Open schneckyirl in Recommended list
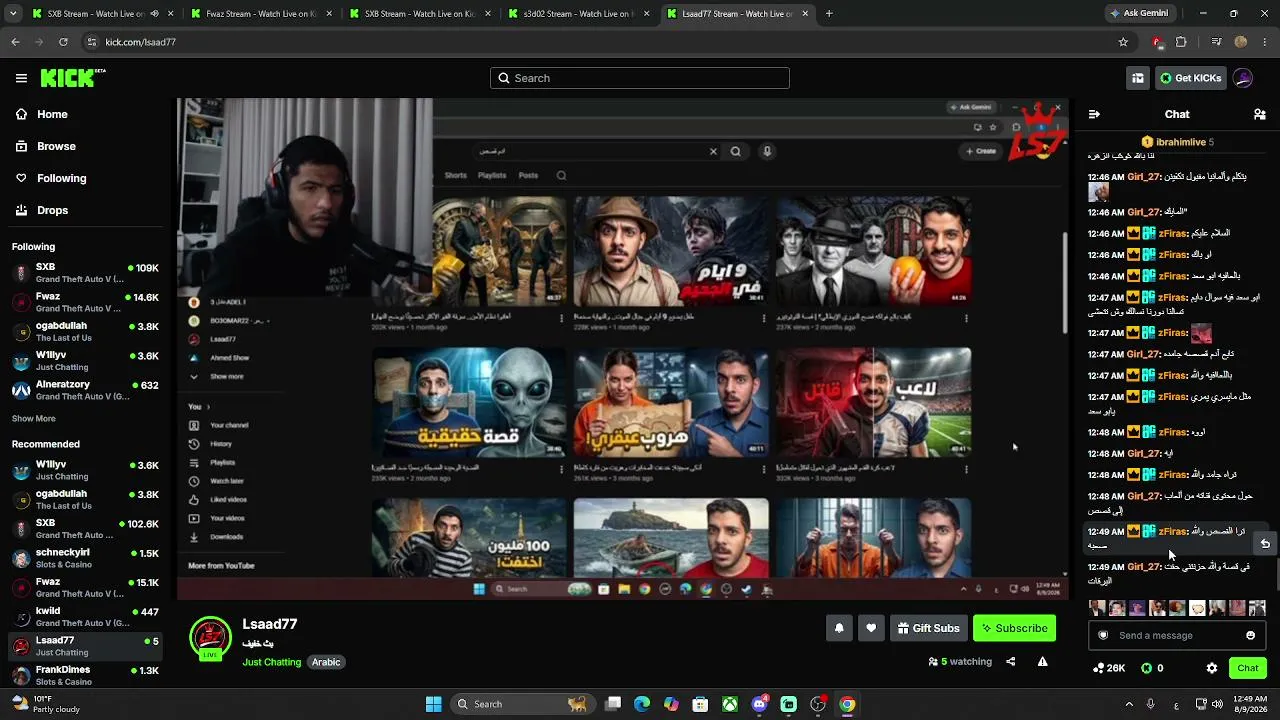Viewport: 1280px width, 720px height. (x=86, y=558)
